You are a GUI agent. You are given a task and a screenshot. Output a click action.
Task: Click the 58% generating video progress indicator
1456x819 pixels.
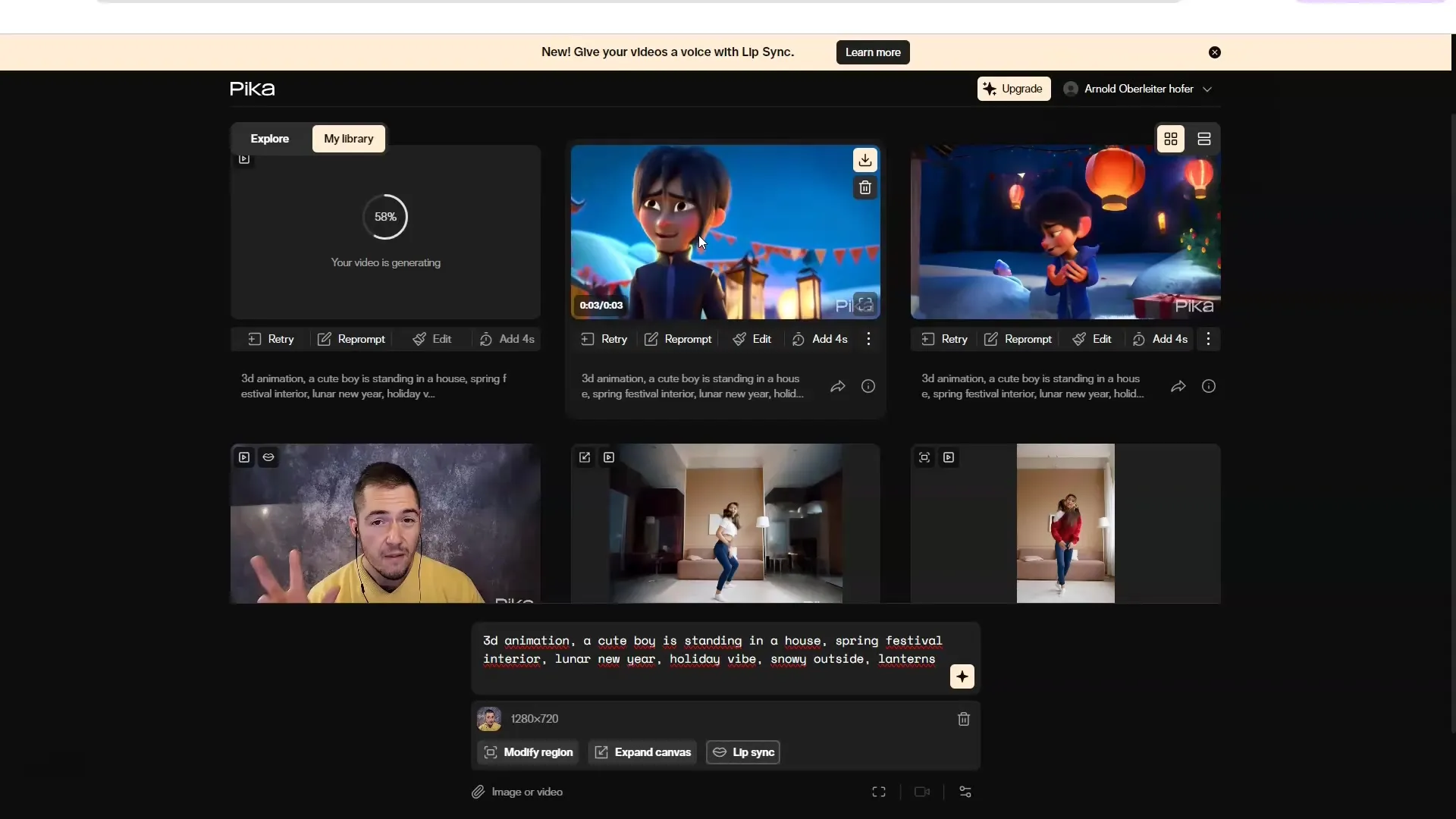pyautogui.click(x=385, y=216)
